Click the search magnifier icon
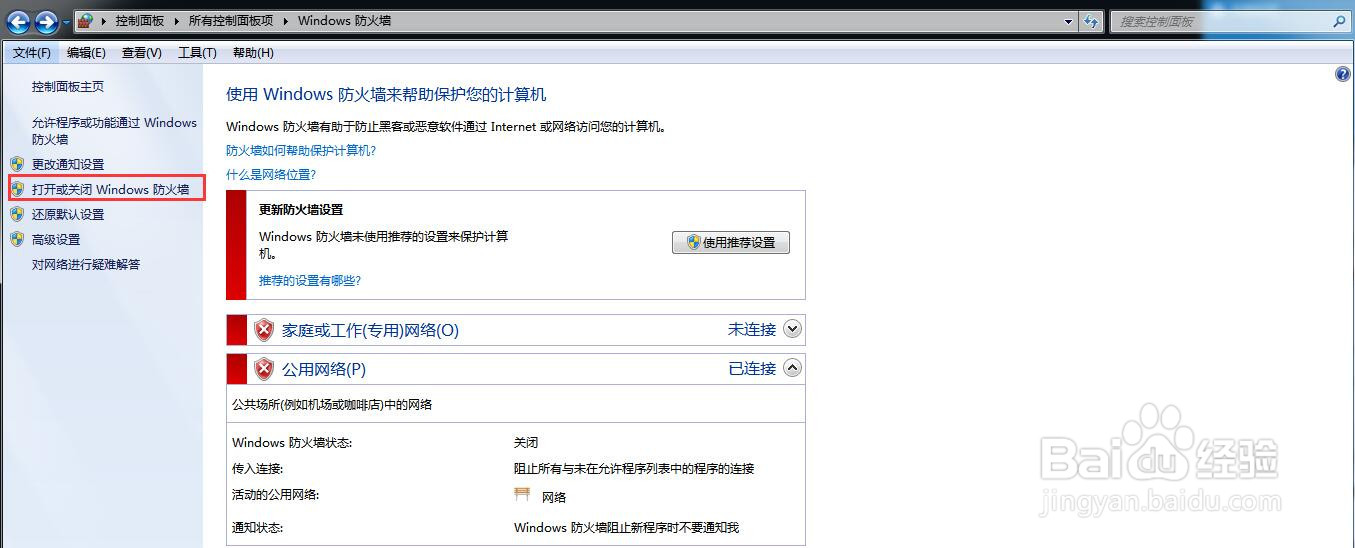1355x548 pixels. (x=1340, y=21)
